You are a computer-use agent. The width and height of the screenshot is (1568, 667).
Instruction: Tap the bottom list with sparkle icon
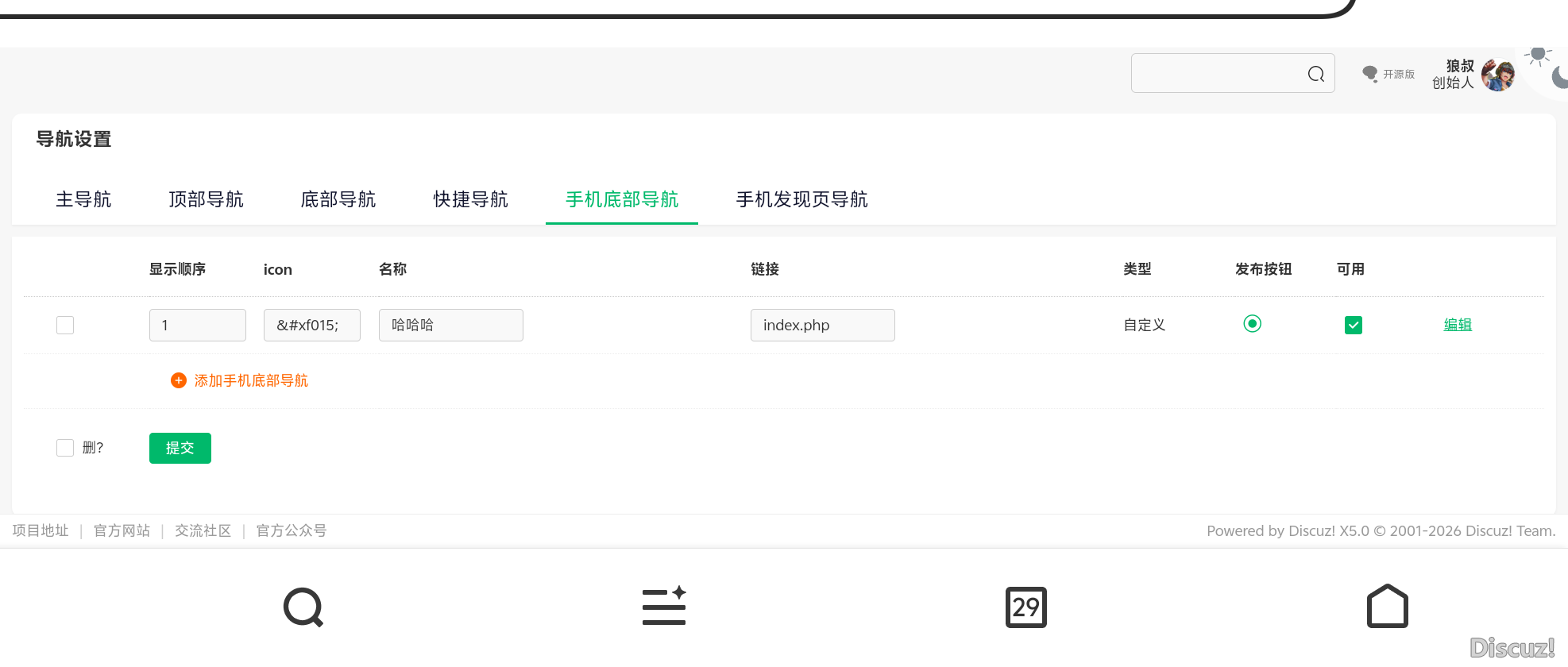pos(664,606)
